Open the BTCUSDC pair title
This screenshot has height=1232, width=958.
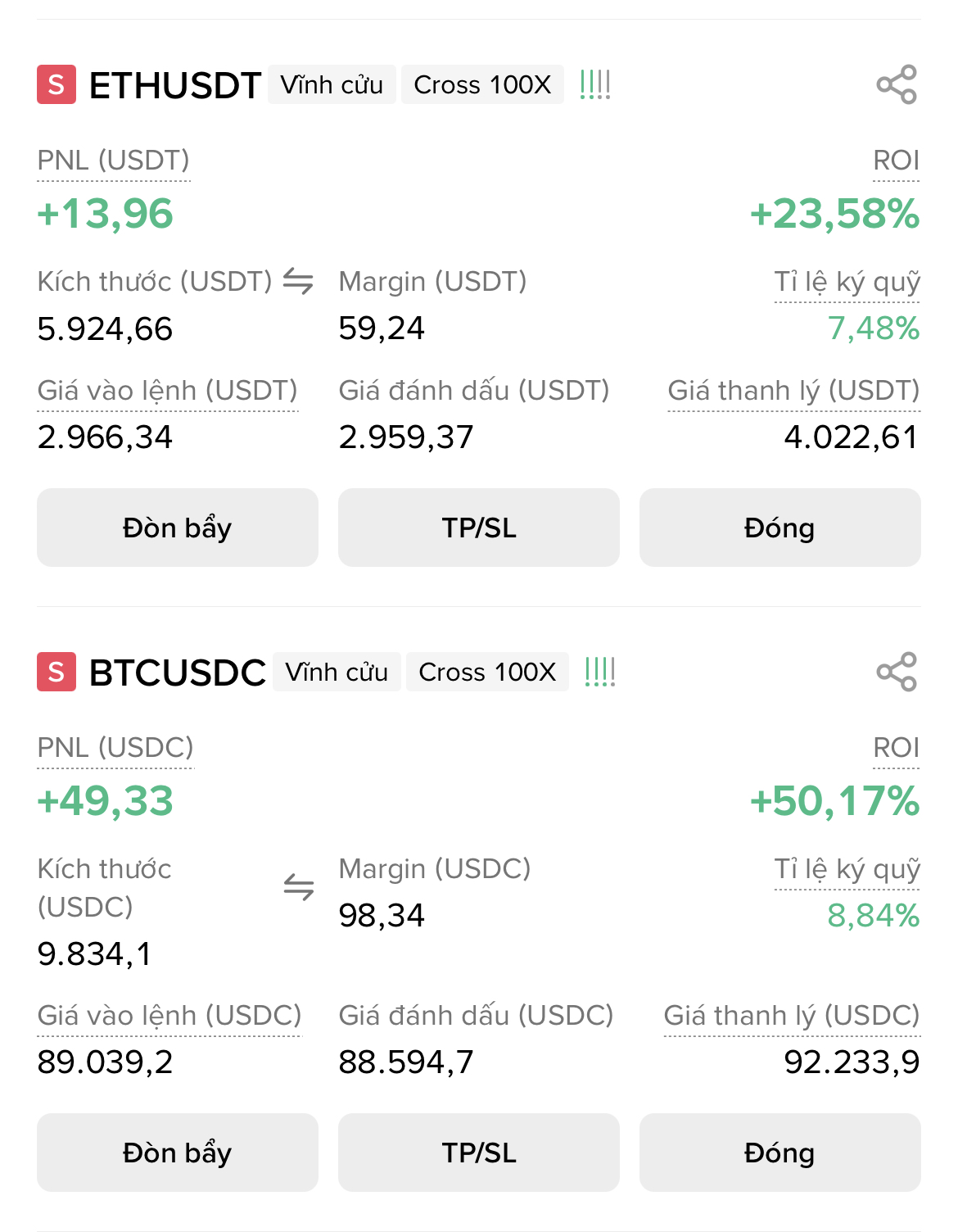178,673
